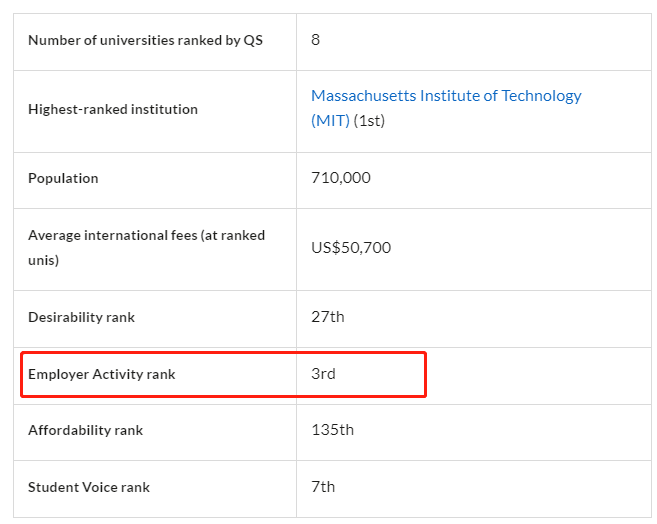
Task: Select the fees value 'US$50,700'
Action: pos(351,248)
